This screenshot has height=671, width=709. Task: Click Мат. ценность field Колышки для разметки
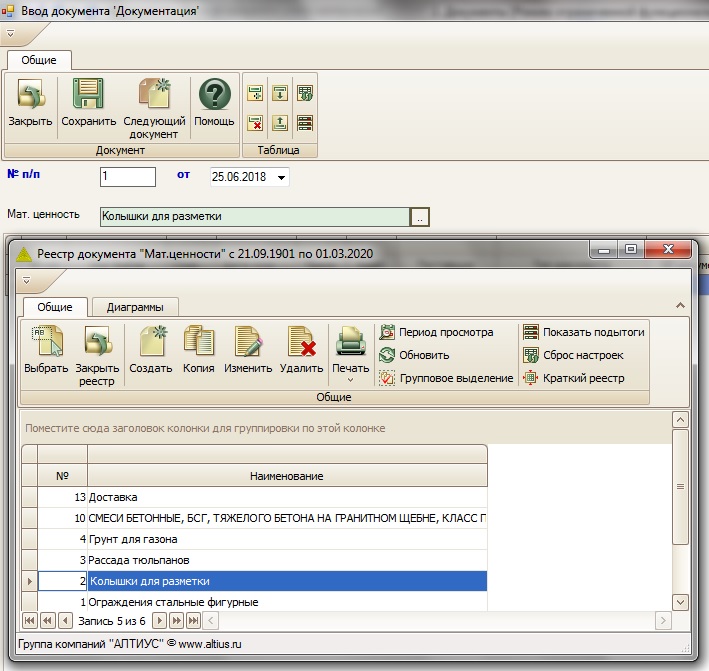click(x=255, y=217)
